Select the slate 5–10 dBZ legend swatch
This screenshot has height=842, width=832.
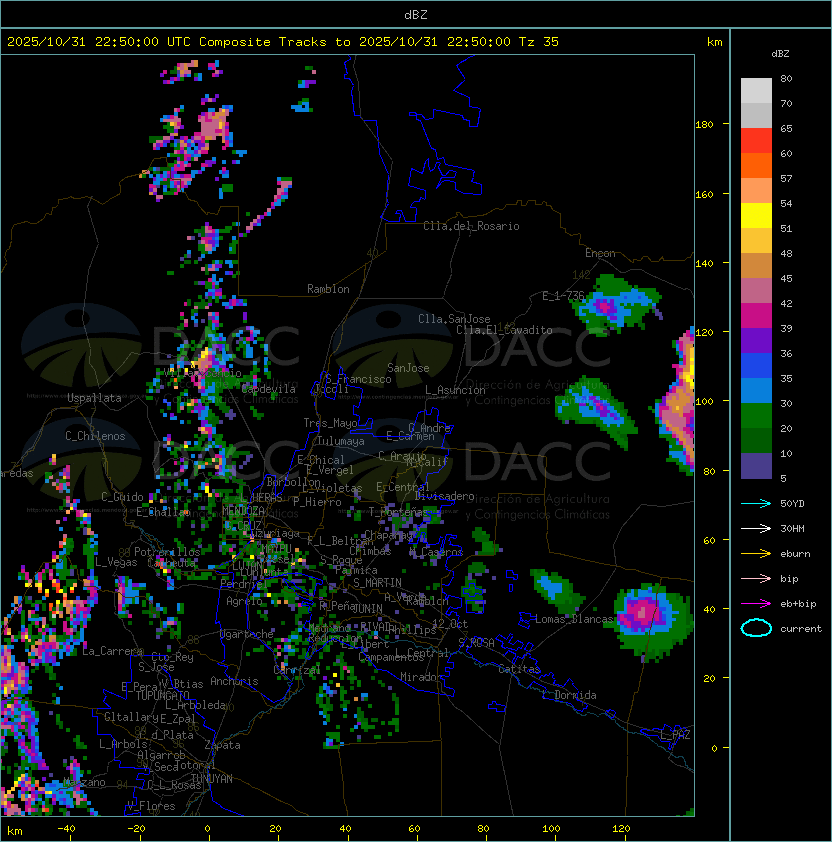756,466
